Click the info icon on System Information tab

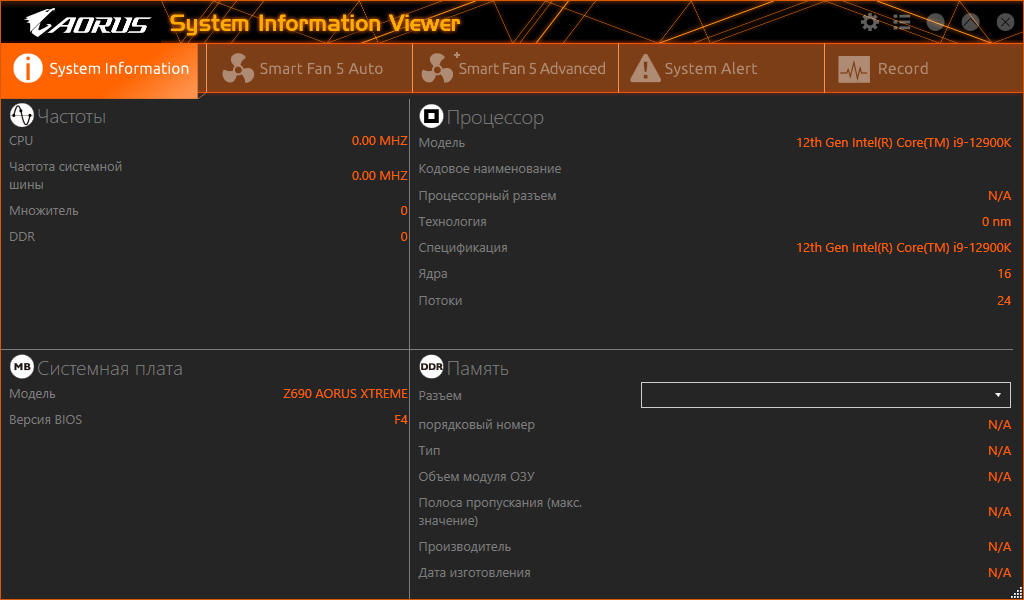click(27, 69)
